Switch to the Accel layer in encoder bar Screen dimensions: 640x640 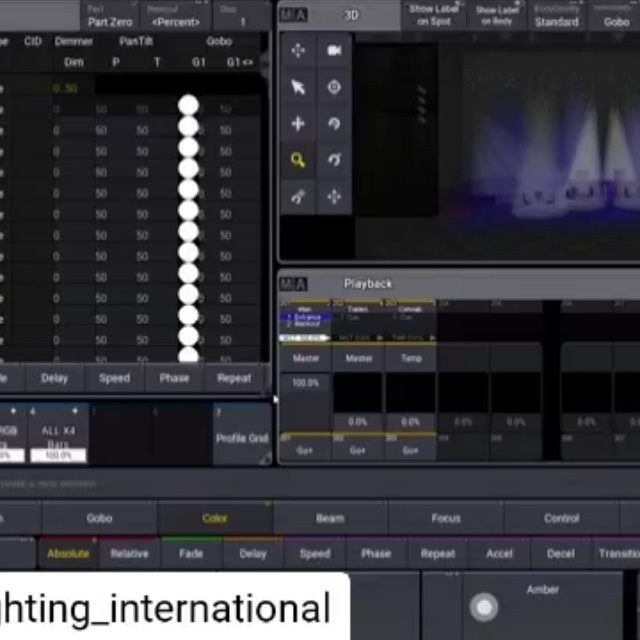pyautogui.click(x=499, y=553)
